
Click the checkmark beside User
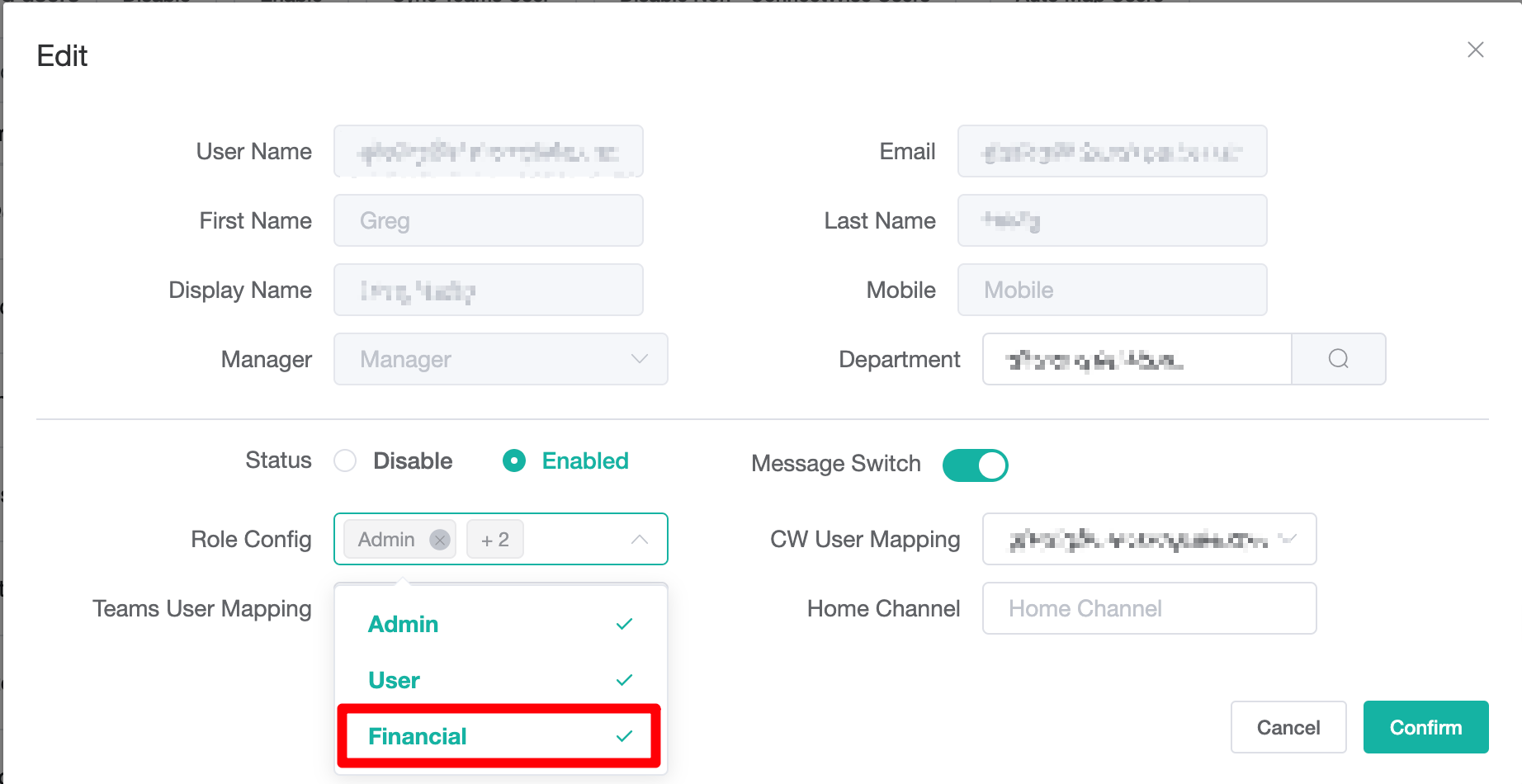(x=625, y=680)
